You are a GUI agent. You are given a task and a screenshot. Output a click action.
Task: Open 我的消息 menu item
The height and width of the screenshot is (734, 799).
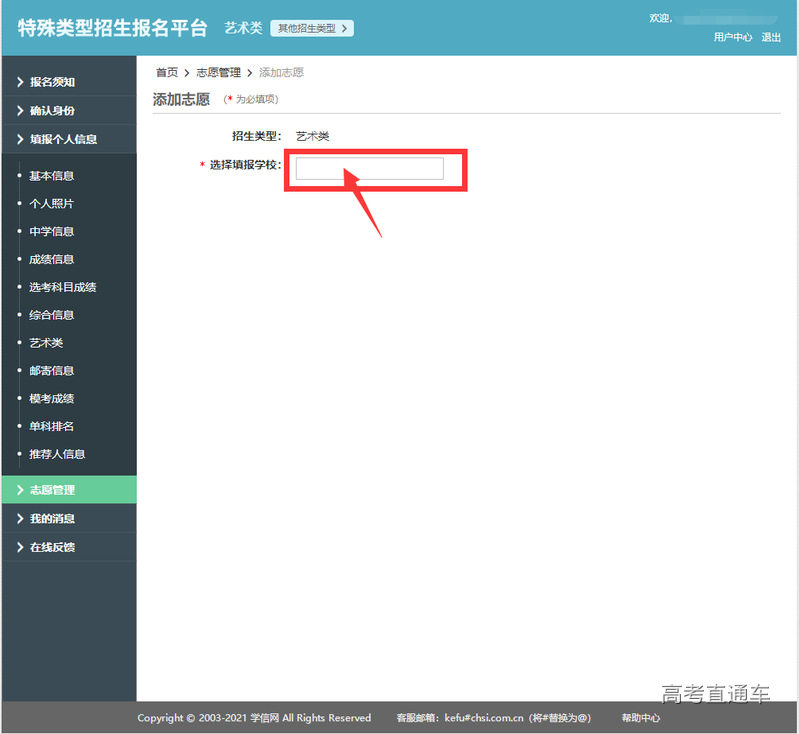(x=52, y=519)
